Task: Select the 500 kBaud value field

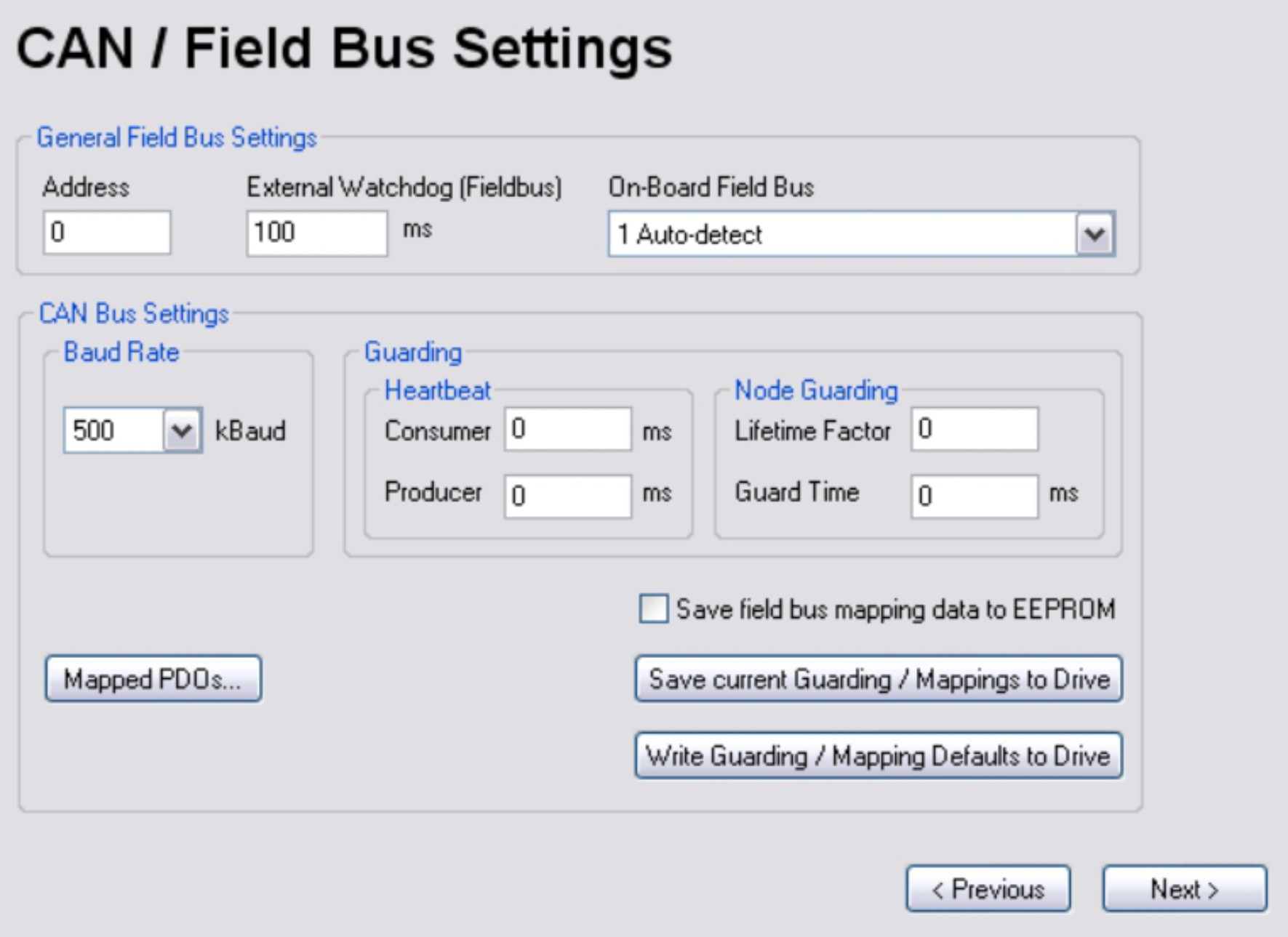Action: 113,430
